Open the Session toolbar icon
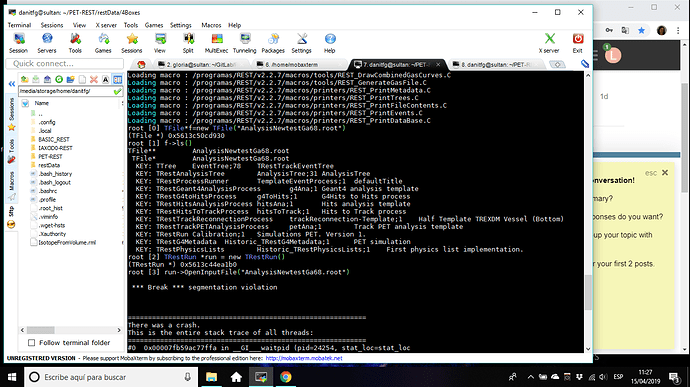This screenshot has width=690, height=387. coord(18,44)
